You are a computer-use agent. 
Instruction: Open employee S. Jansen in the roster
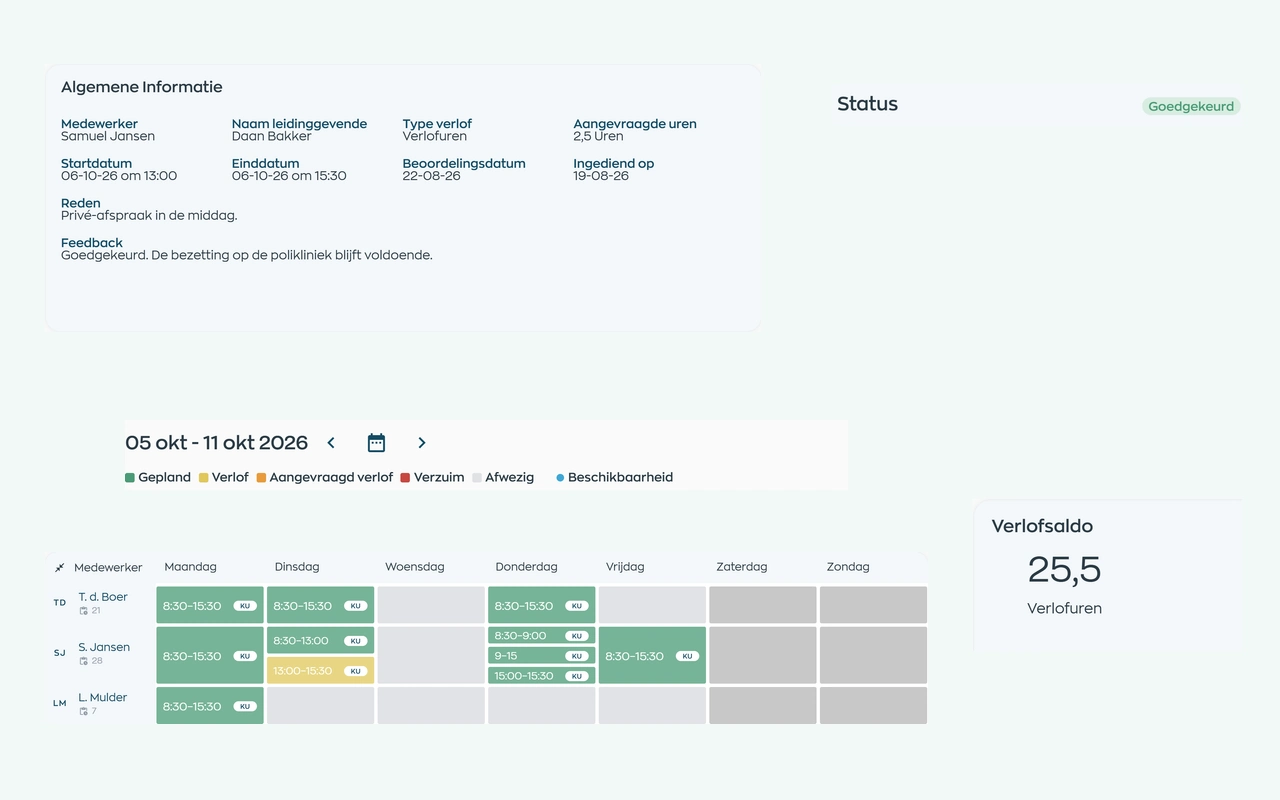104,647
